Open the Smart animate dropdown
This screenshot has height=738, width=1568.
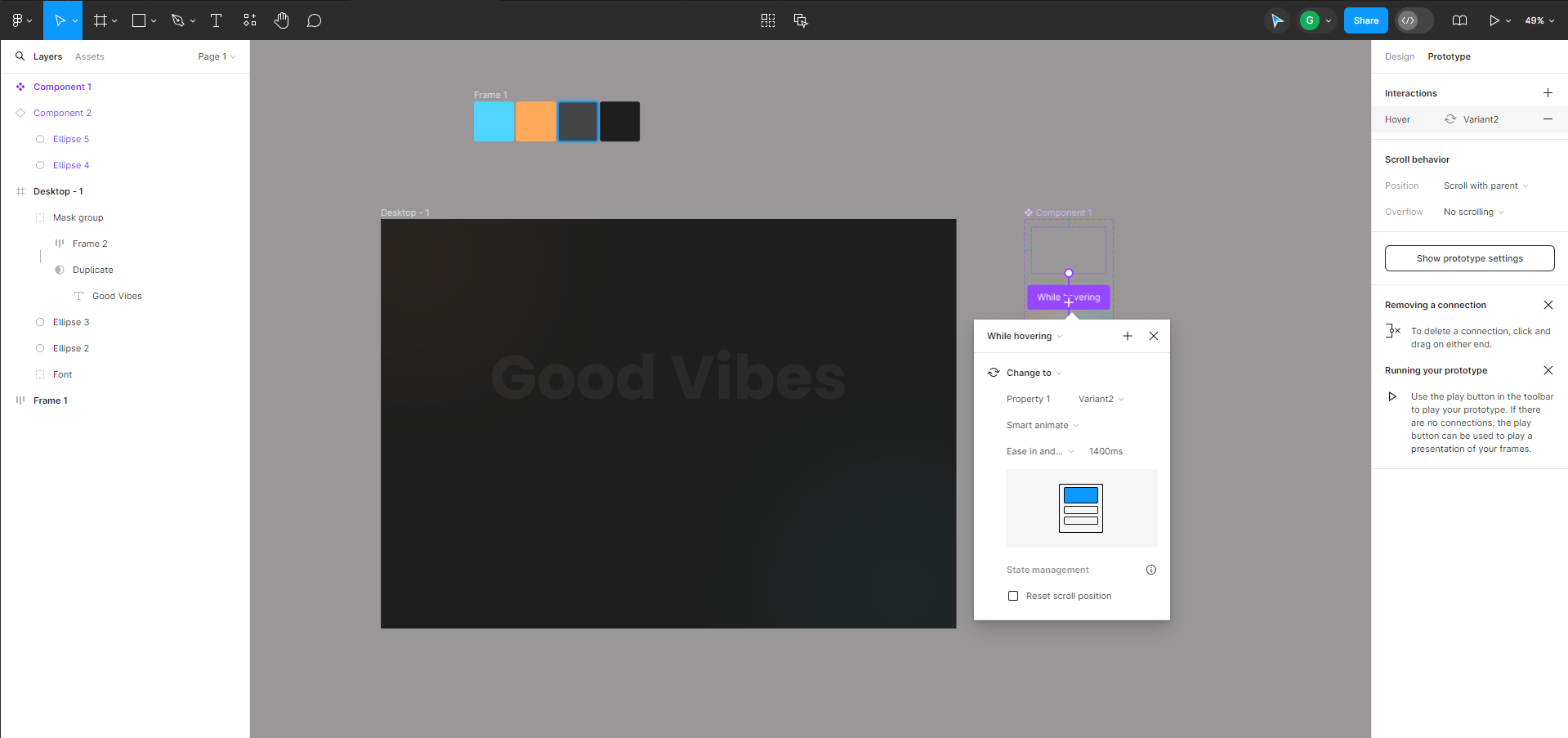point(1041,425)
